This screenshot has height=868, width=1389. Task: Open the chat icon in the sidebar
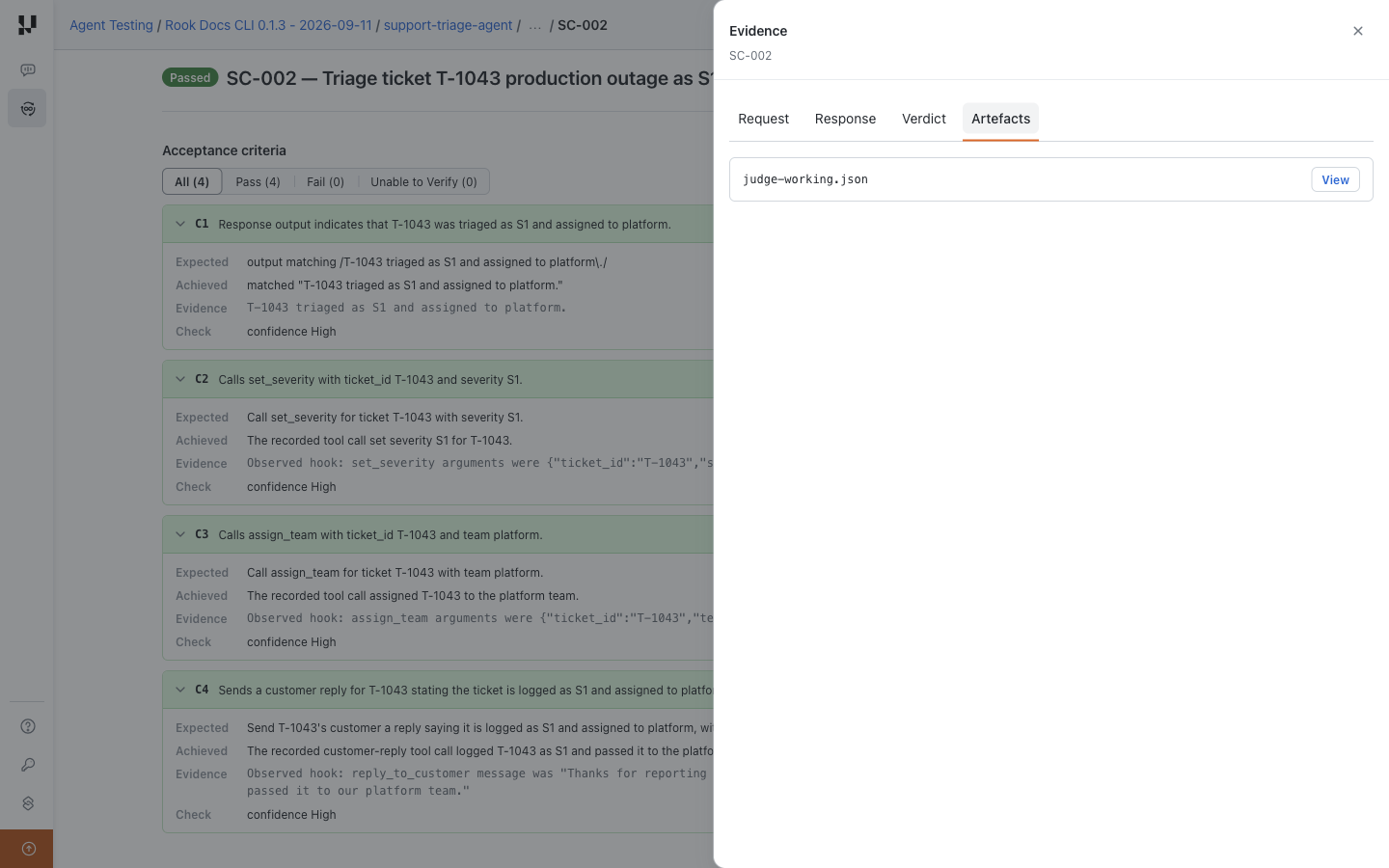point(28,70)
